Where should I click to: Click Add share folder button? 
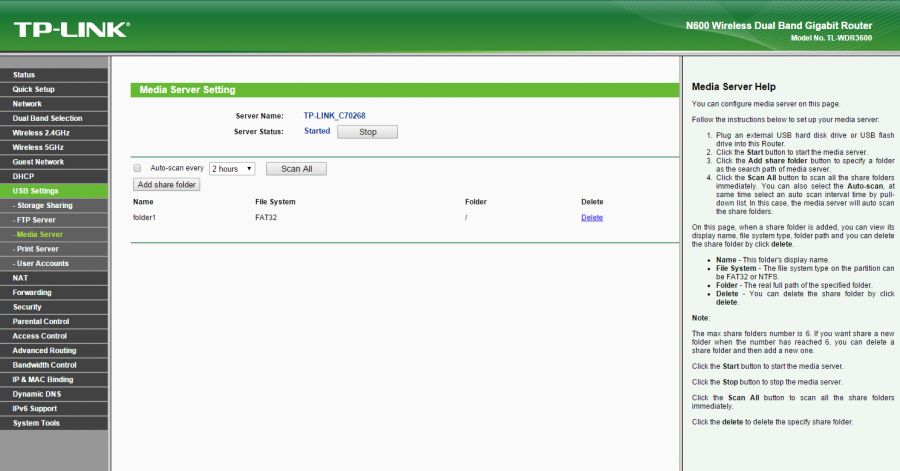tap(167, 185)
